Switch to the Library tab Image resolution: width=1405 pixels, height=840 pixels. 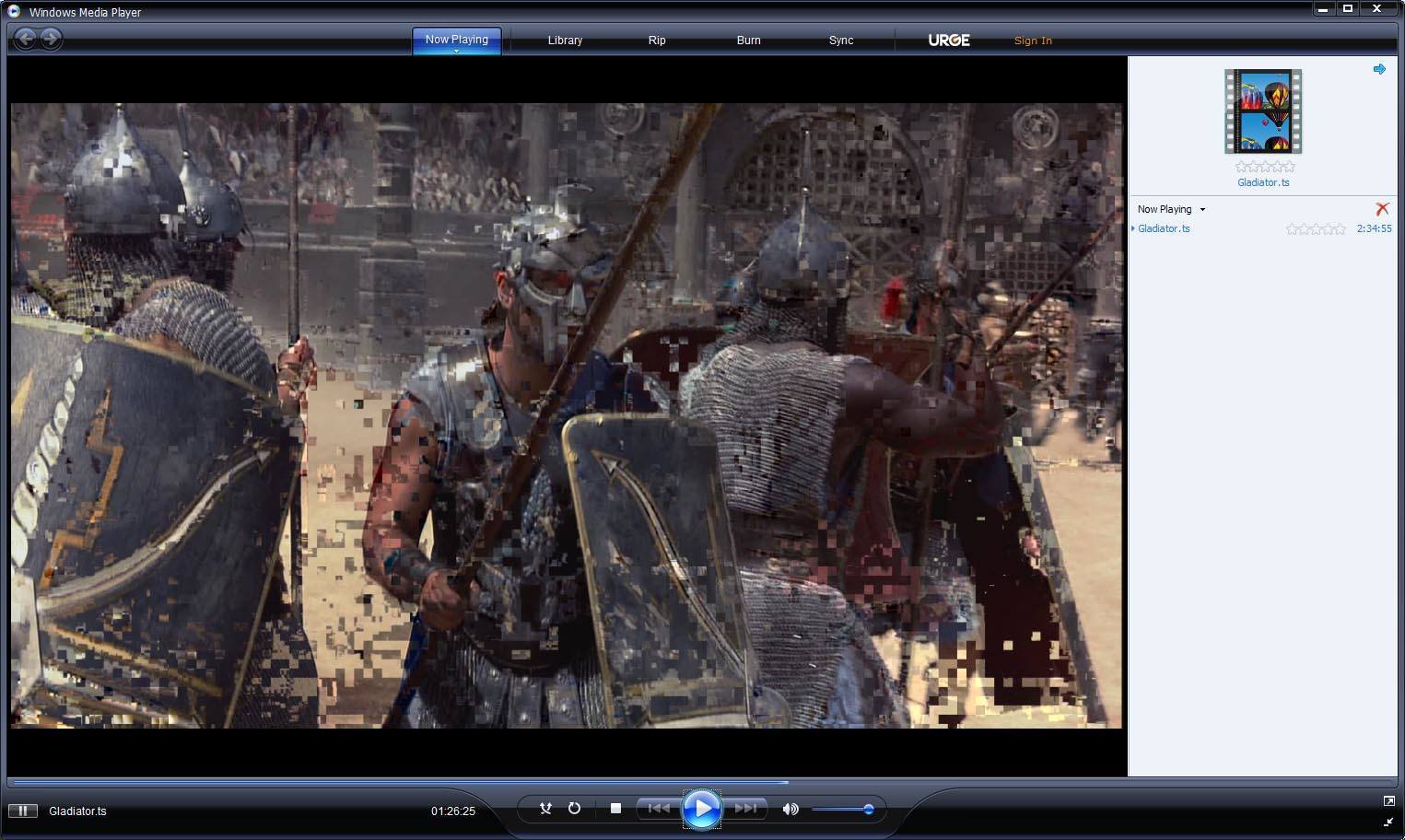click(565, 41)
